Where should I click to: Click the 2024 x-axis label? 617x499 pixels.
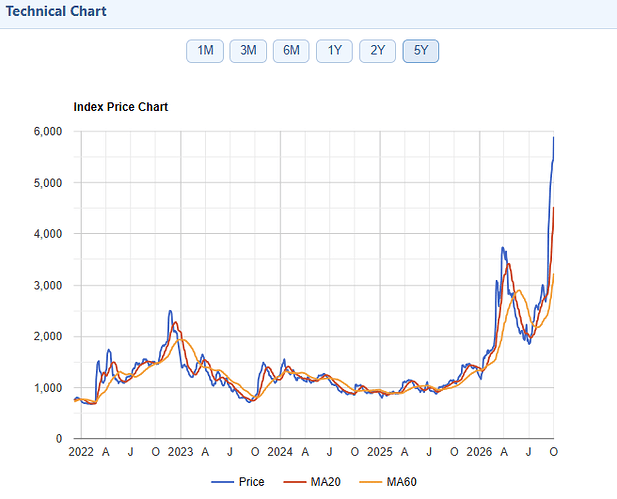[280, 452]
